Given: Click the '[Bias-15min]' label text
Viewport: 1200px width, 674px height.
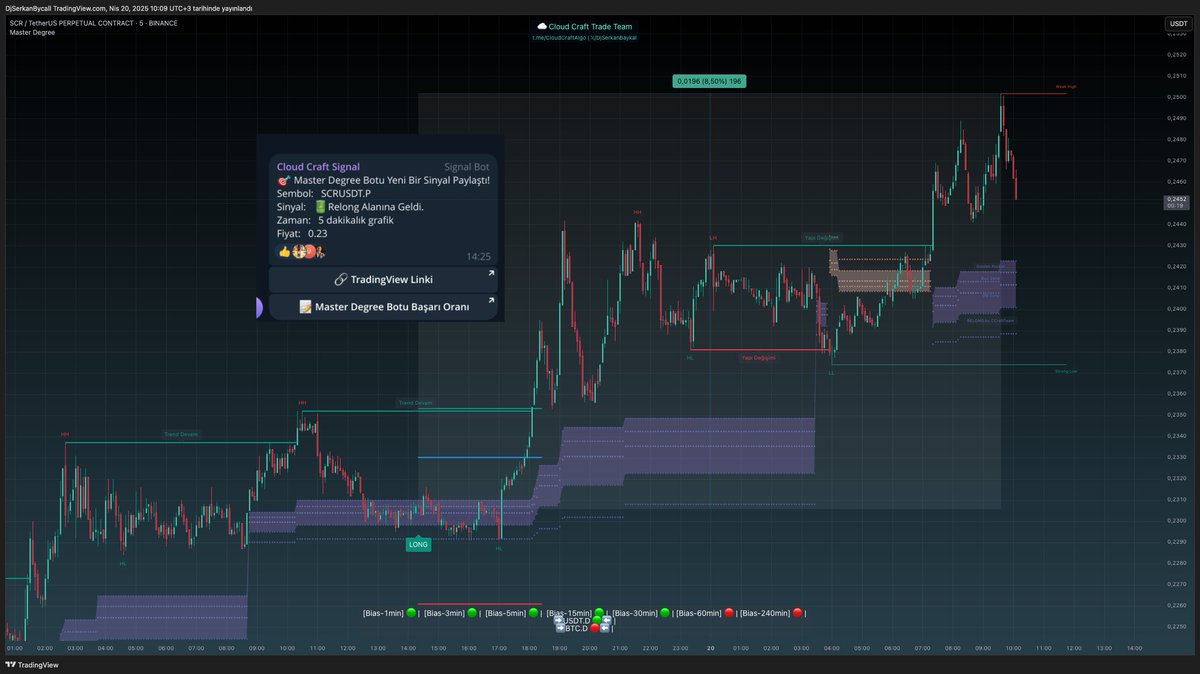Looking at the screenshot, I should (x=569, y=612).
